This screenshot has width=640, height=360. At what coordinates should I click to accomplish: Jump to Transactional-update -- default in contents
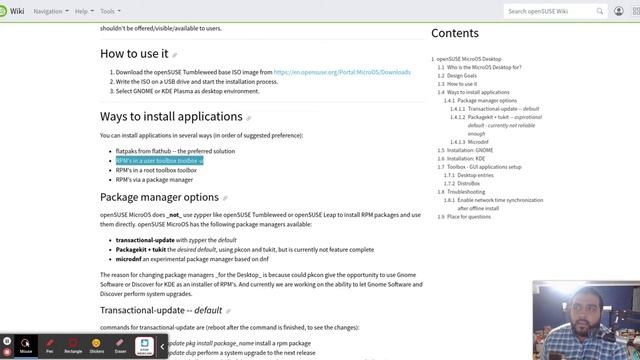(503, 109)
